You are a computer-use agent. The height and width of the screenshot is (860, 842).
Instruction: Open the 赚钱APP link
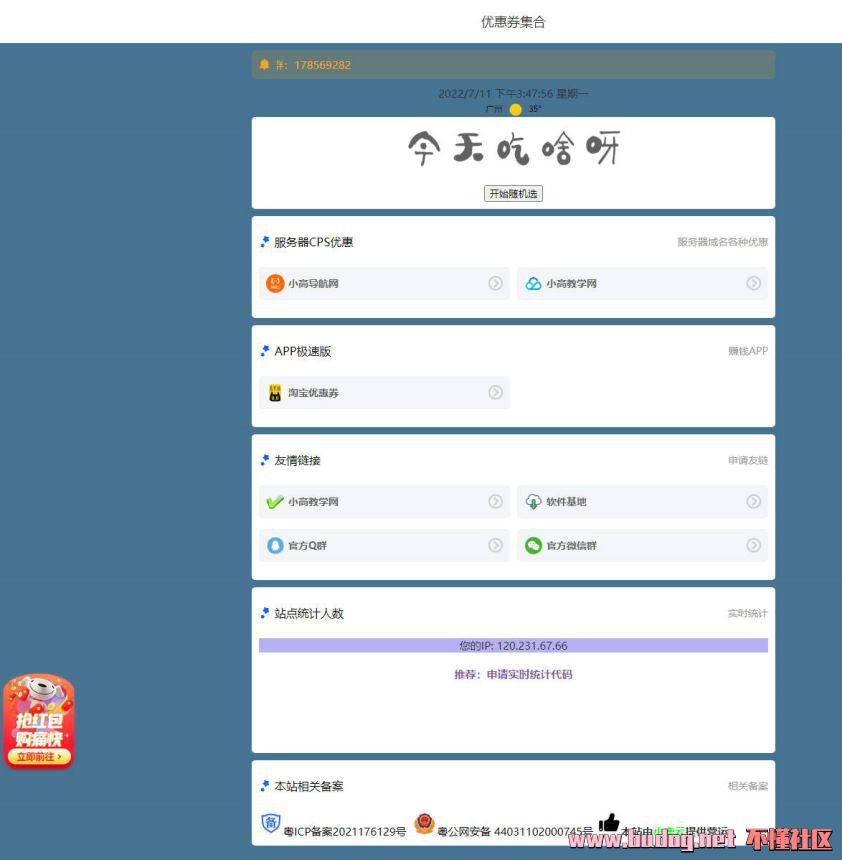[747, 352]
